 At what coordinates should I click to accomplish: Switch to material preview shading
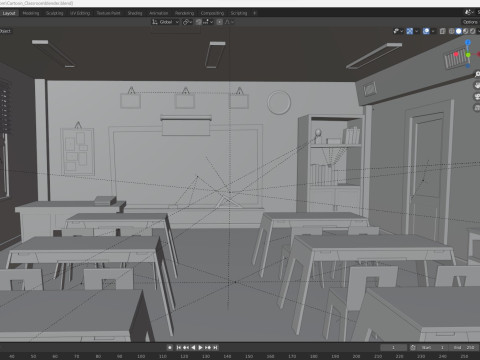coord(466,31)
